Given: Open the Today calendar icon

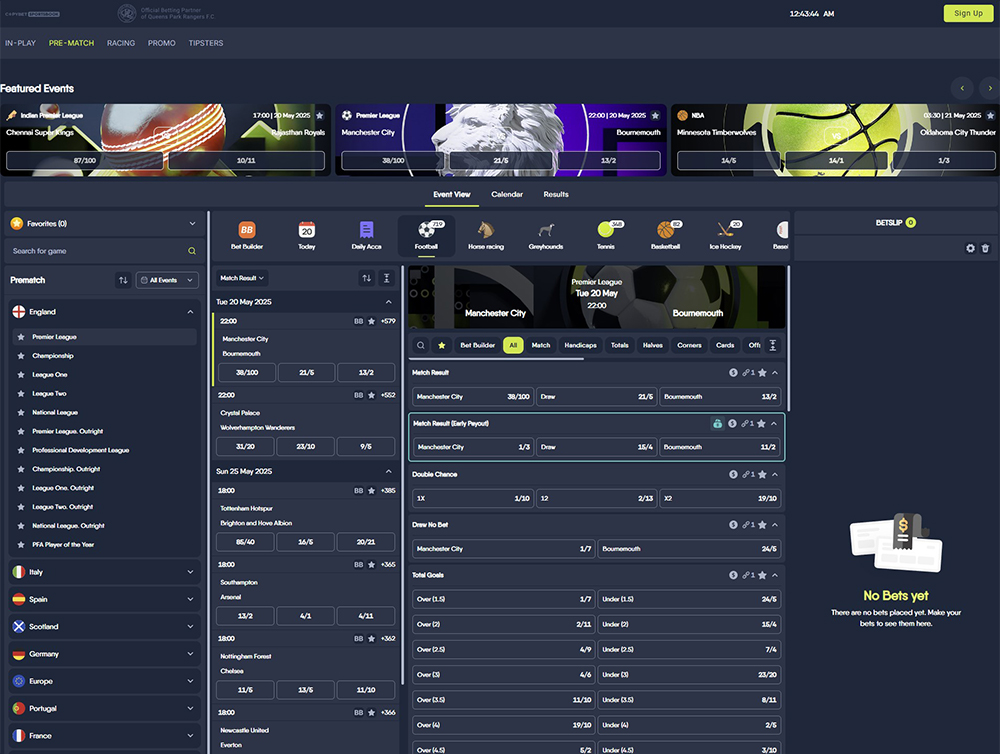Looking at the screenshot, I should [x=307, y=235].
